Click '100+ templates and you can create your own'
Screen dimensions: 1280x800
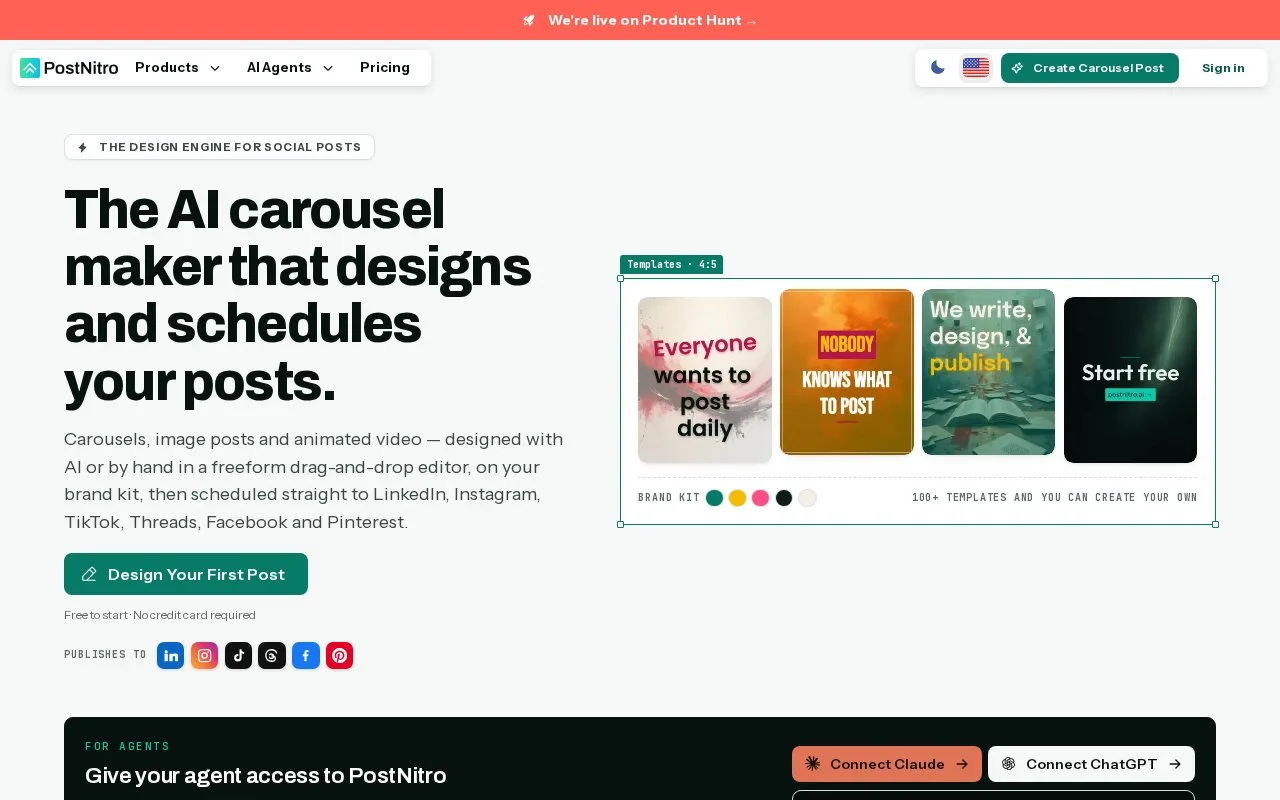1054,498
